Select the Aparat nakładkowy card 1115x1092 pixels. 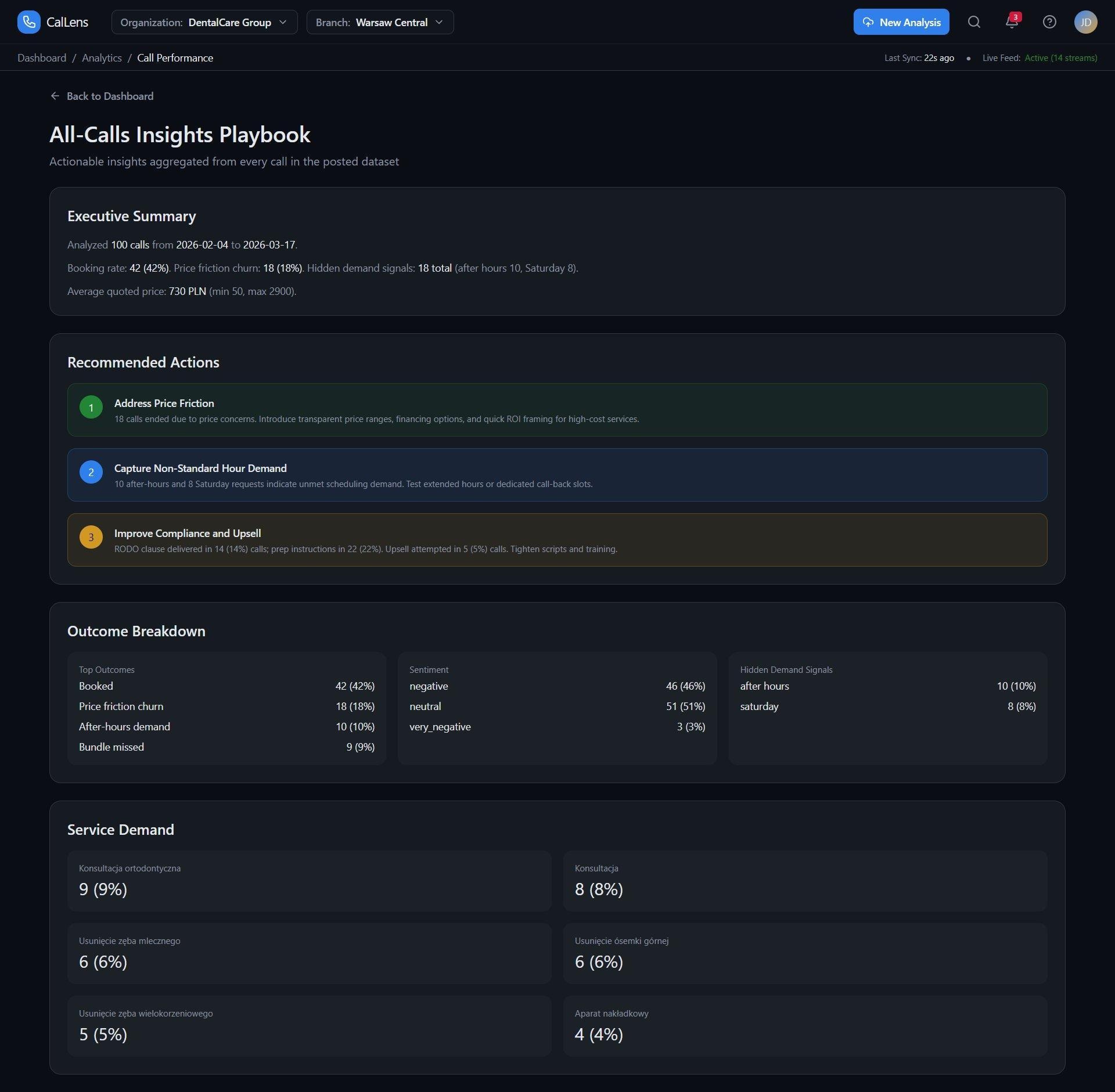point(805,1026)
